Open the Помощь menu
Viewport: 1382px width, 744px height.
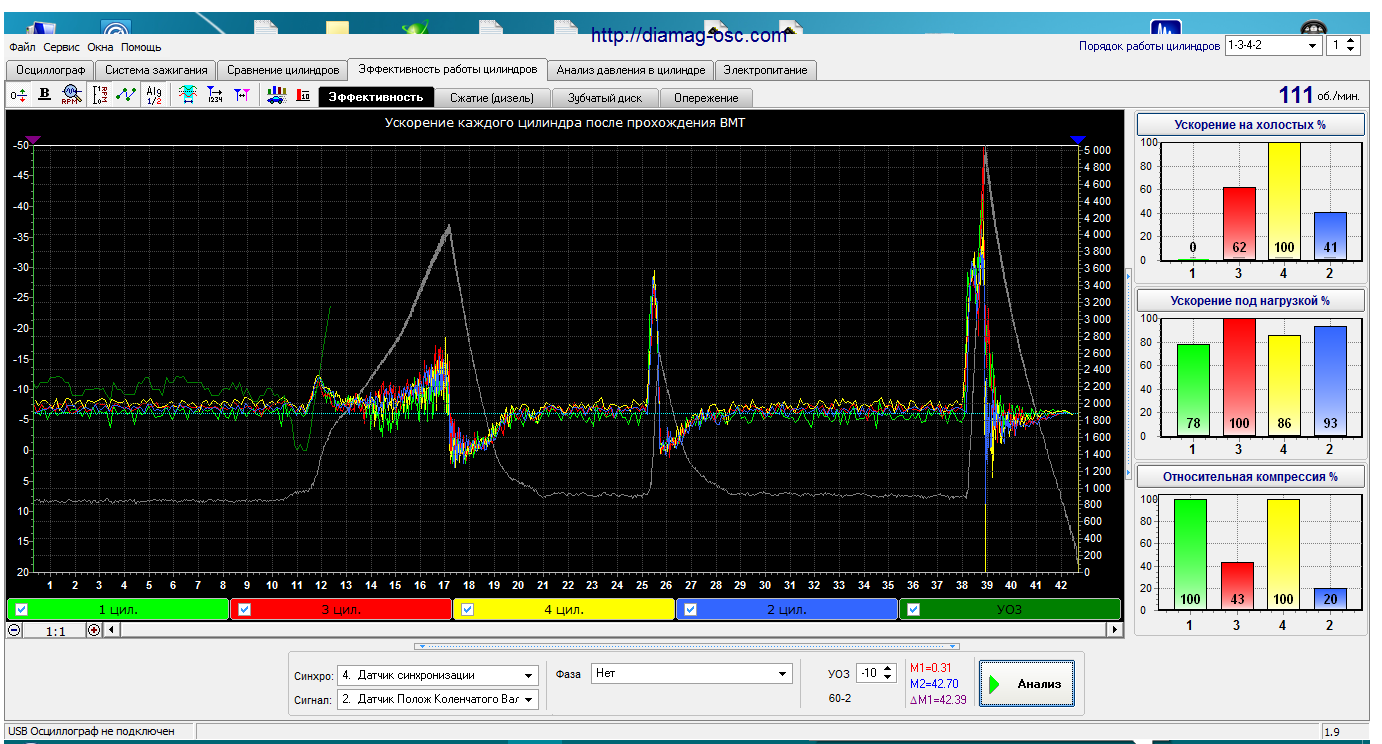pos(141,47)
